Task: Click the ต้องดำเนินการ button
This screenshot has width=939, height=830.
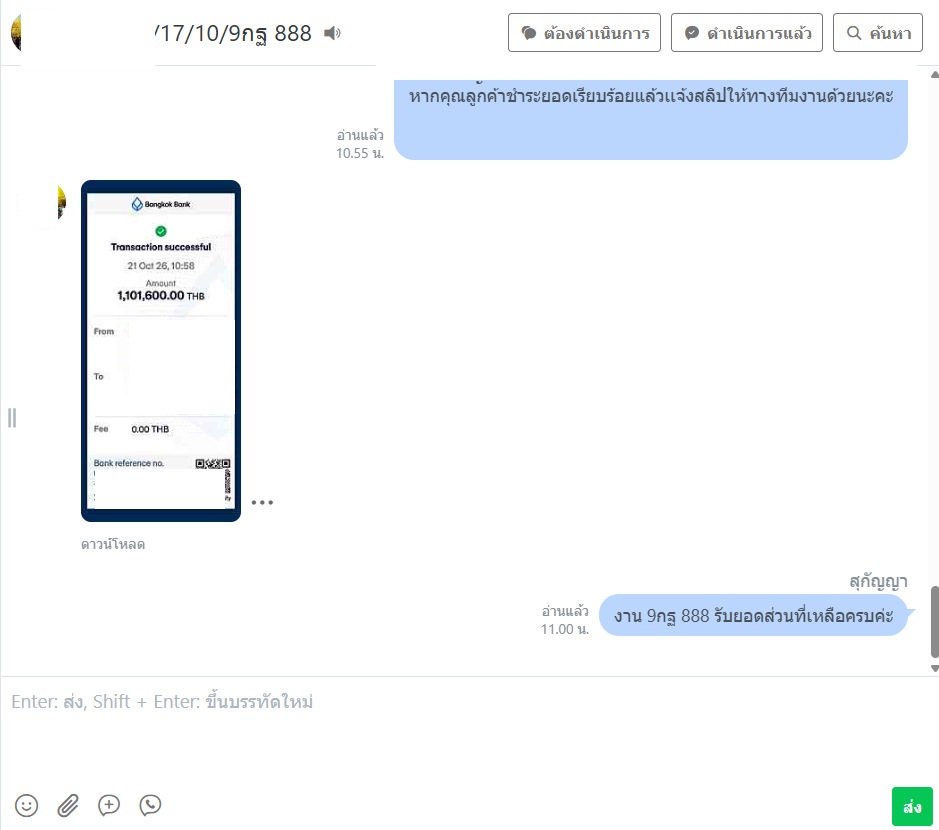Action: [584, 33]
